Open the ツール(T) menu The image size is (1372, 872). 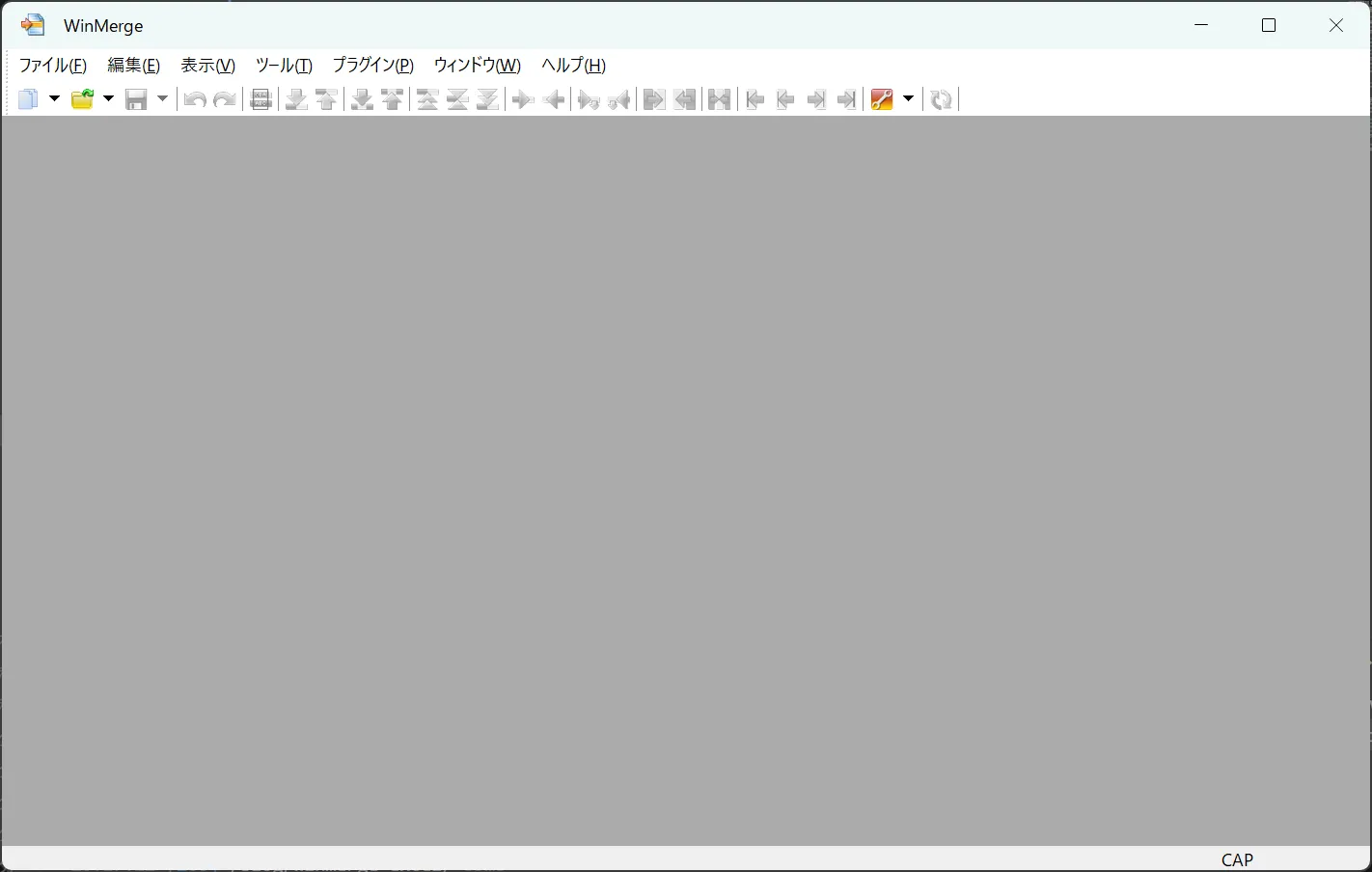click(284, 66)
